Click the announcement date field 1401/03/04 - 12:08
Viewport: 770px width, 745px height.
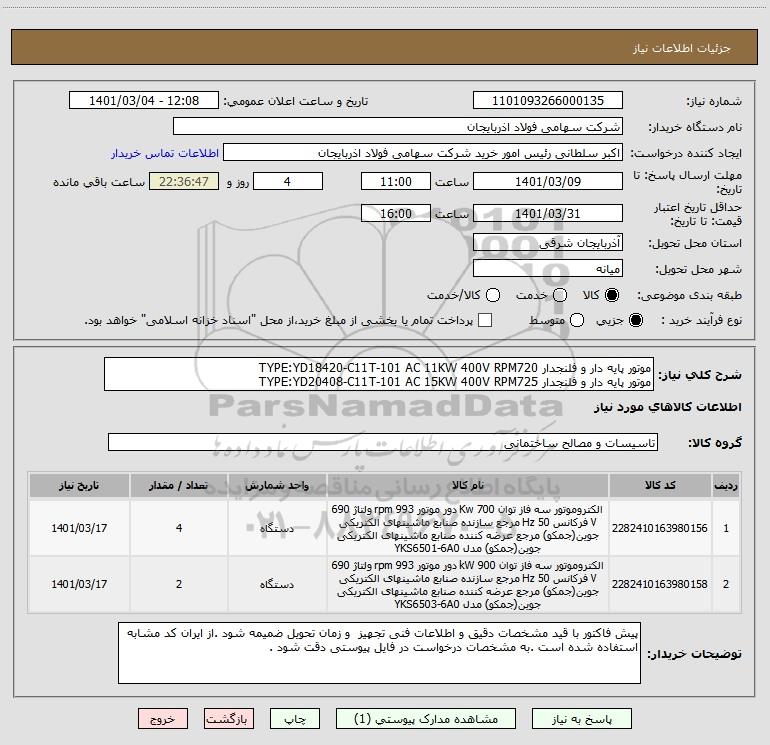[144, 101]
